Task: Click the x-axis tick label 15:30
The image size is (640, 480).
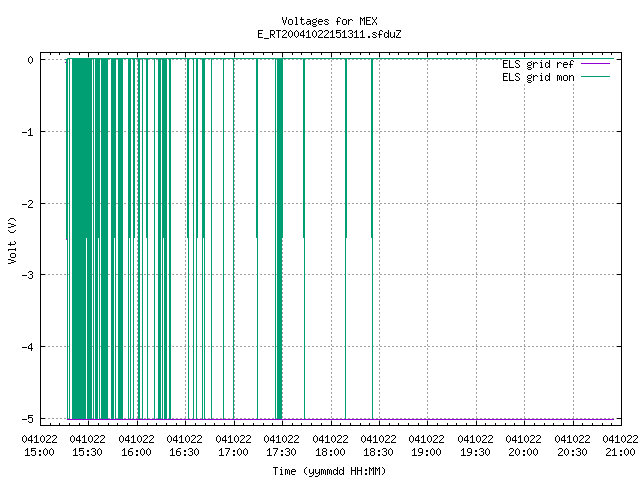Action: pyautogui.click(x=87, y=452)
